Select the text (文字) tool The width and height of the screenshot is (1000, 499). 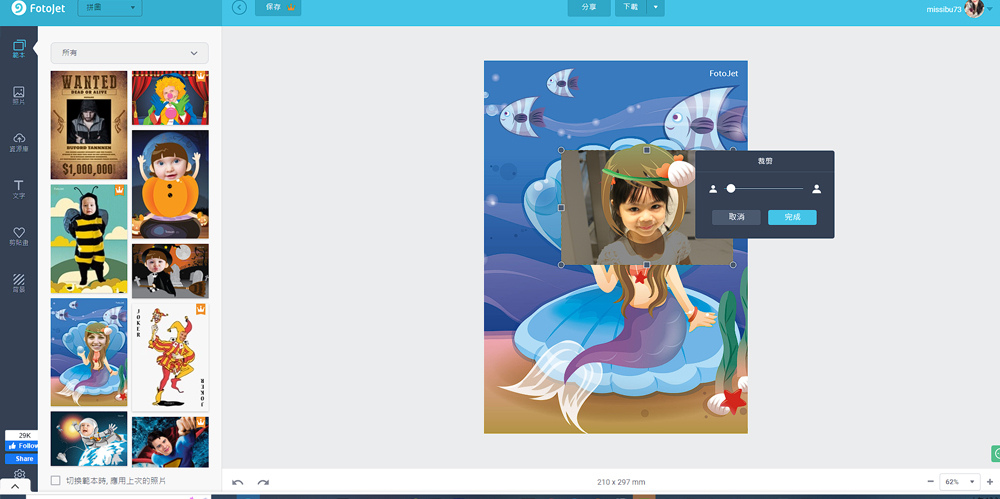[x=19, y=190]
